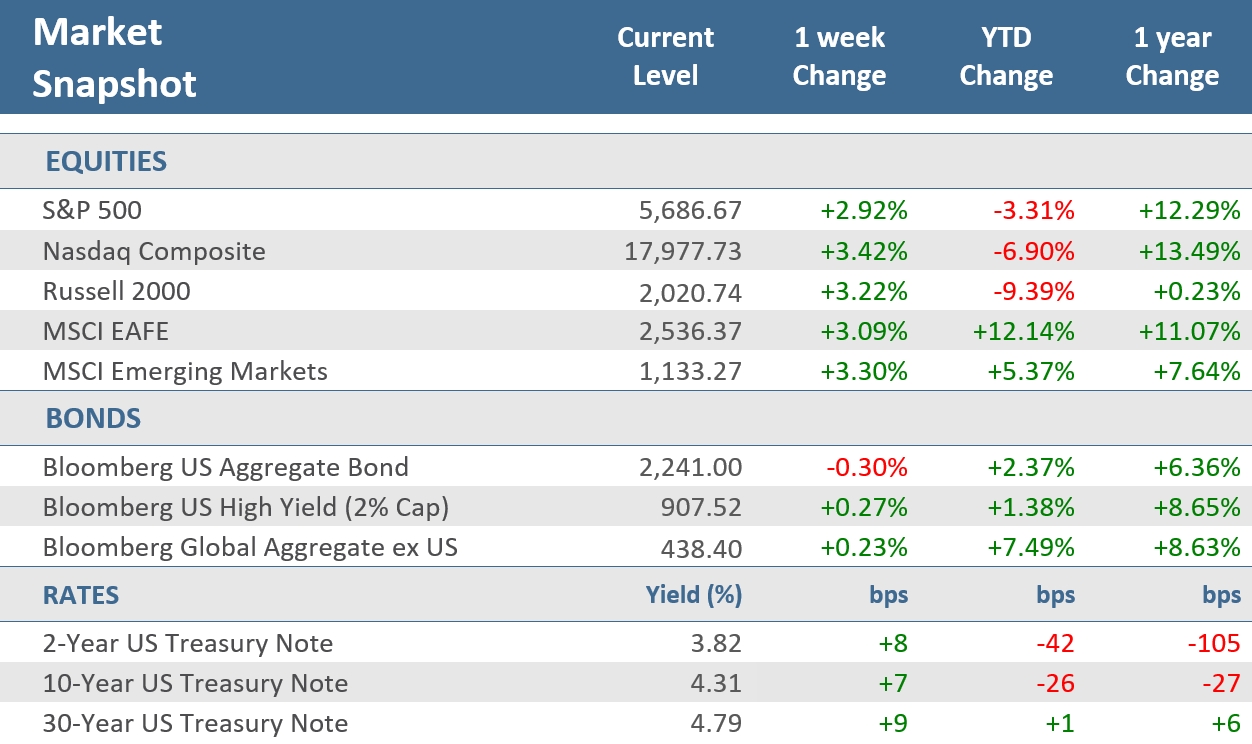Screen dimensions: 1252x744
Task: Select the 30-Year US Treasury Note label
Action: [x=195, y=724]
